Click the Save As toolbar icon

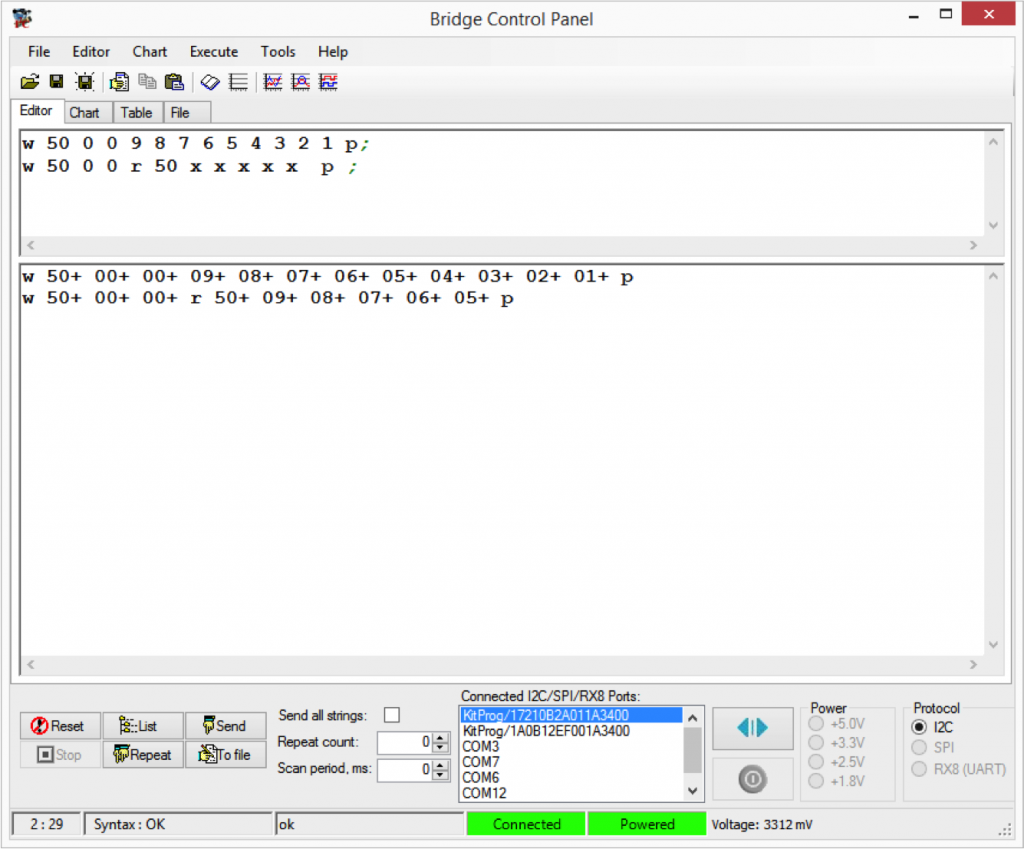click(x=85, y=81)
